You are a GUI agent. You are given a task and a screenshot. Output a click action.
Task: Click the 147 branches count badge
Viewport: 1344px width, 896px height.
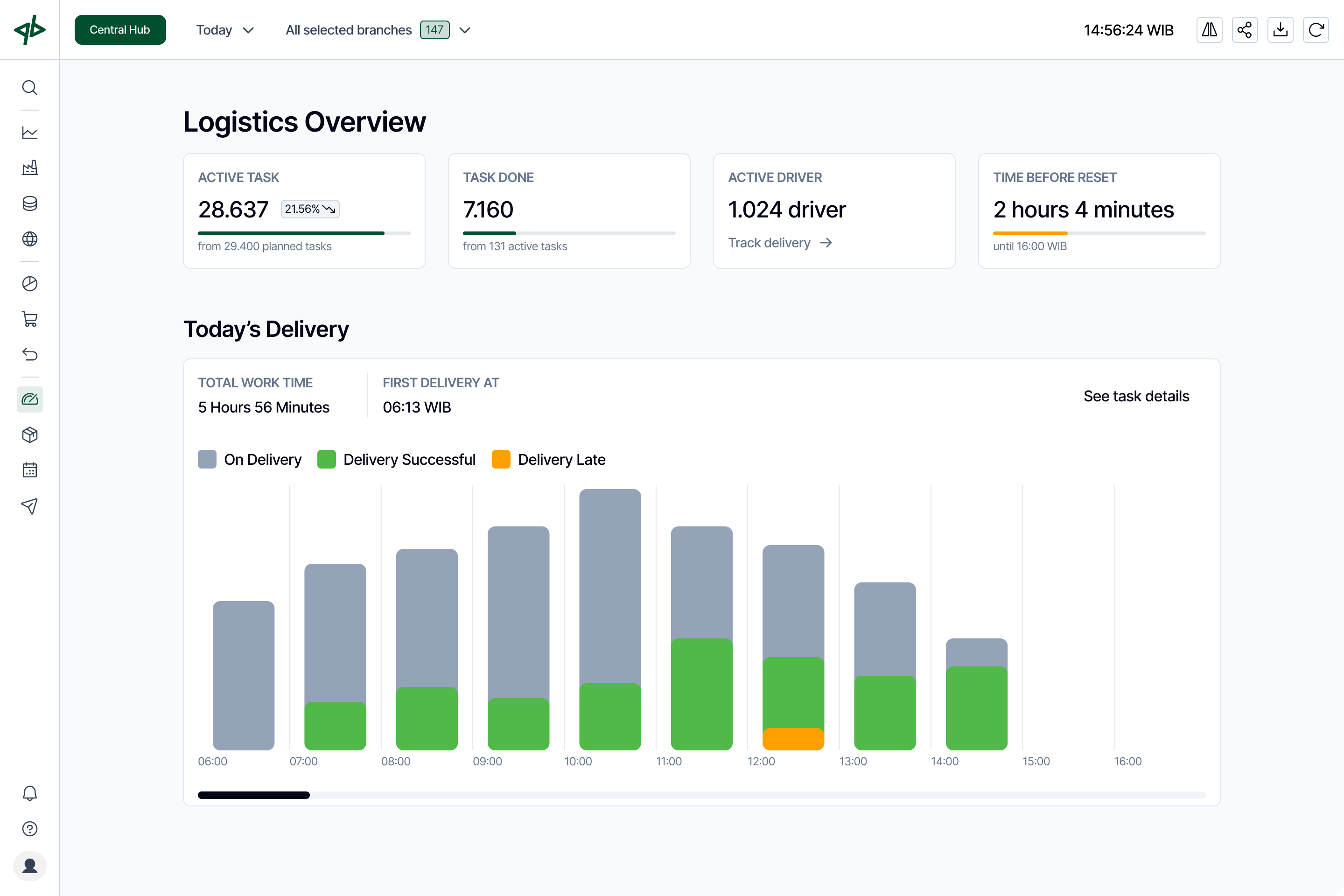(x=434, y=30)
